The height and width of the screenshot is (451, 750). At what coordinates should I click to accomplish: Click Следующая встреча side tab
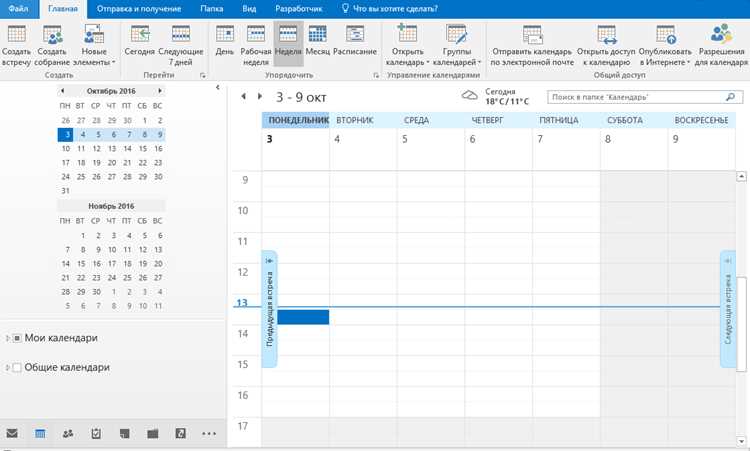point(728,309)
